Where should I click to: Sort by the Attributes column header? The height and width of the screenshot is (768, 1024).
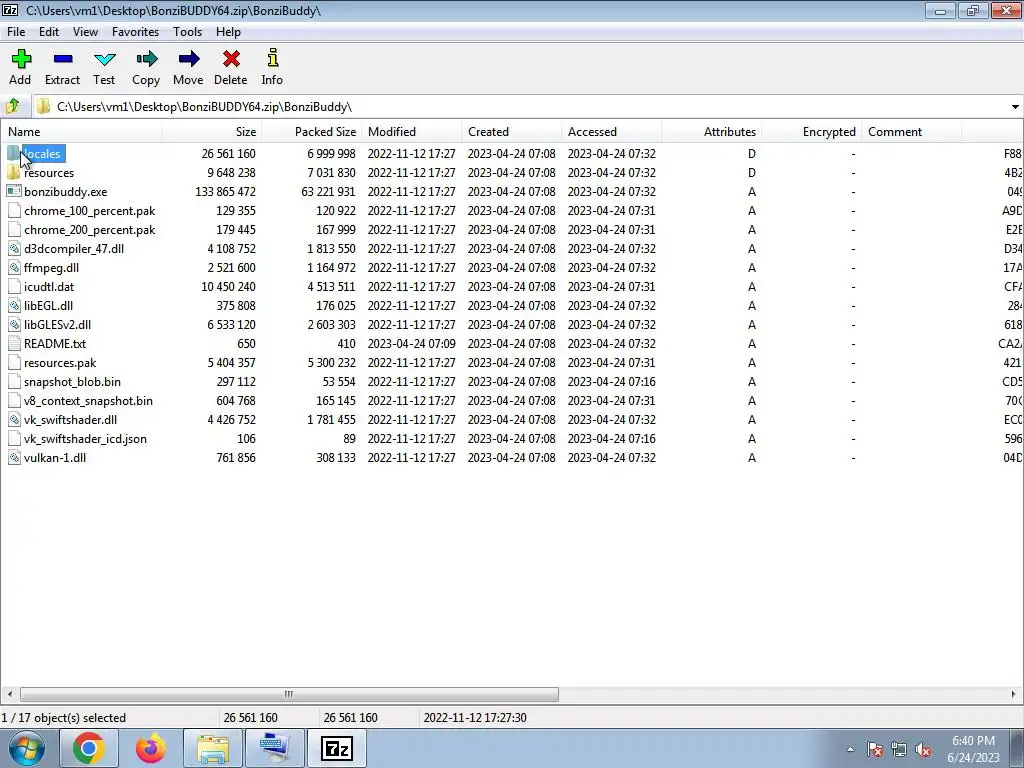coord(711,131)
